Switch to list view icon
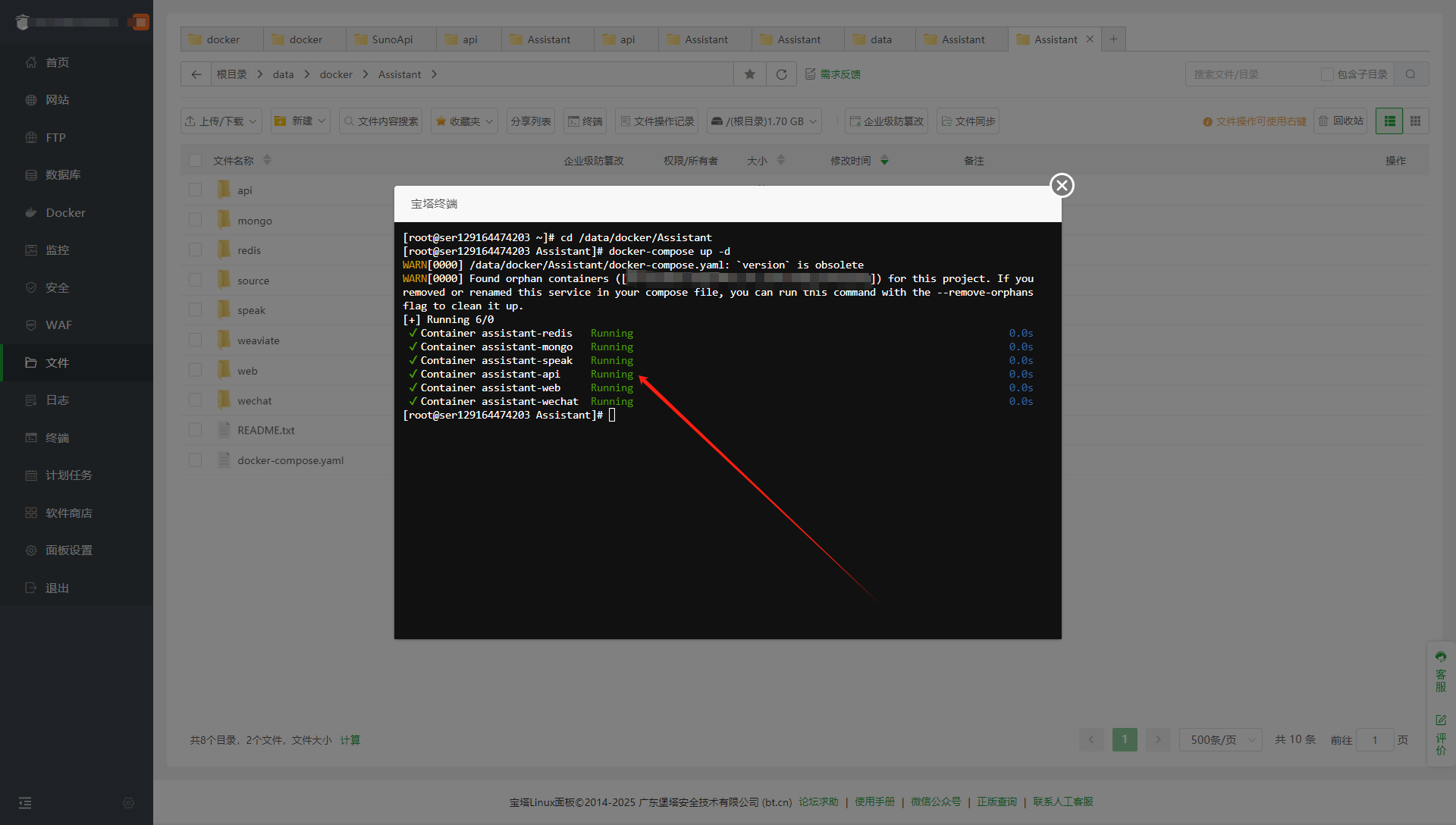 pyautogui.click(x=1389, y=121)
